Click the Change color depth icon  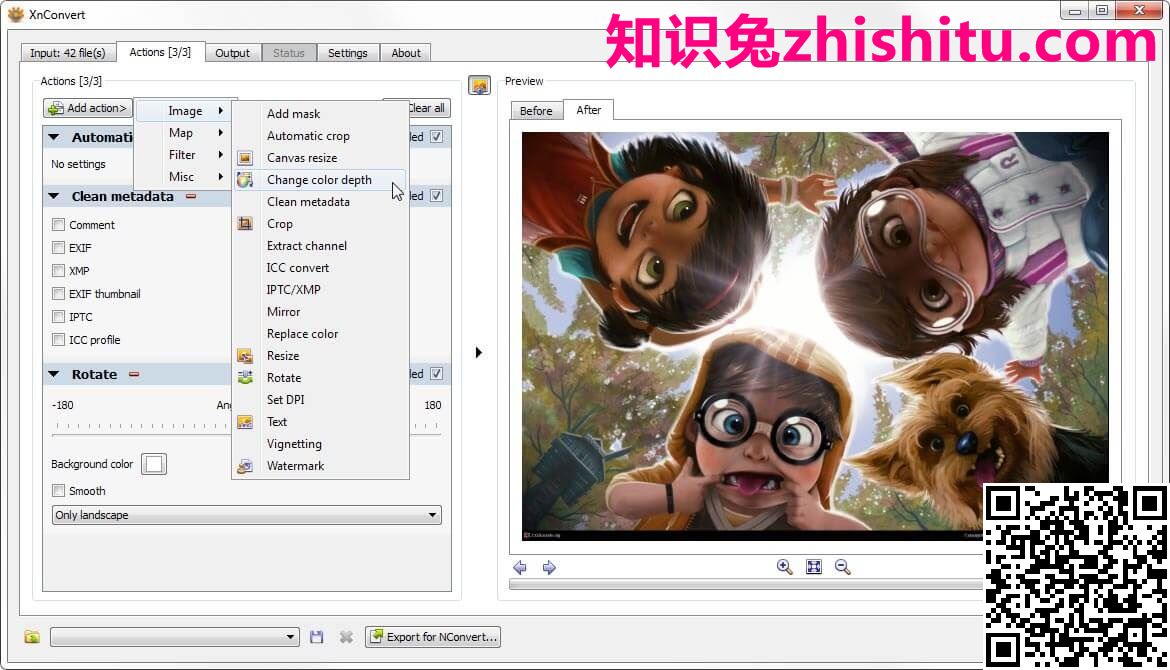coord(245,180)
